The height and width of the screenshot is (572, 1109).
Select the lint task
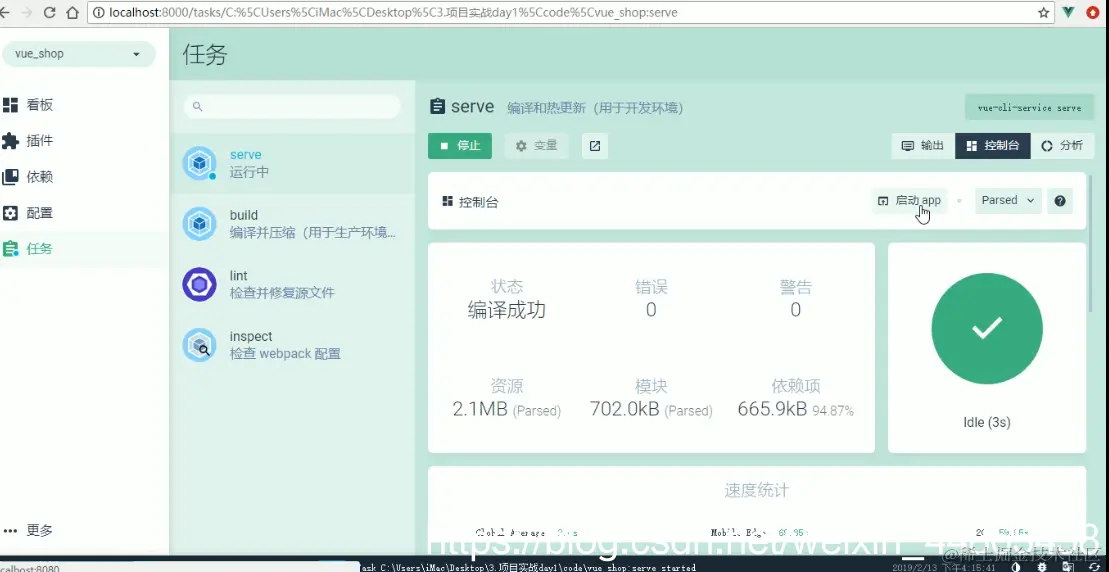[292, 284]
